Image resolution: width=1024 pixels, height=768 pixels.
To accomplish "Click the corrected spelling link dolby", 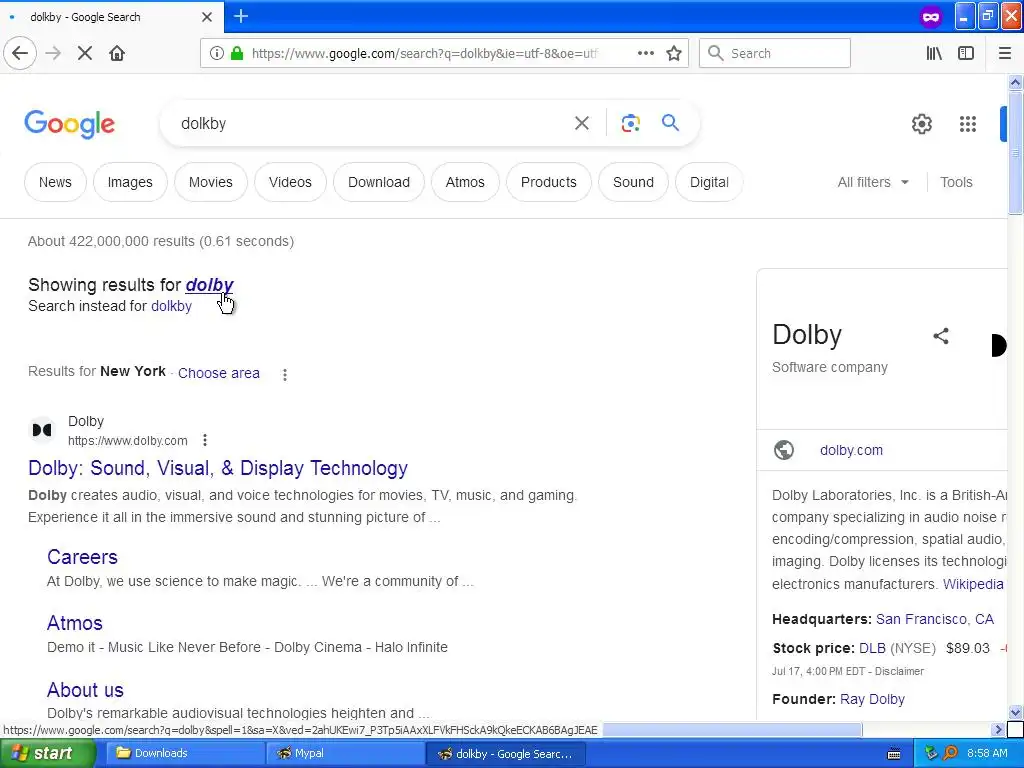I will click(209, 285).
